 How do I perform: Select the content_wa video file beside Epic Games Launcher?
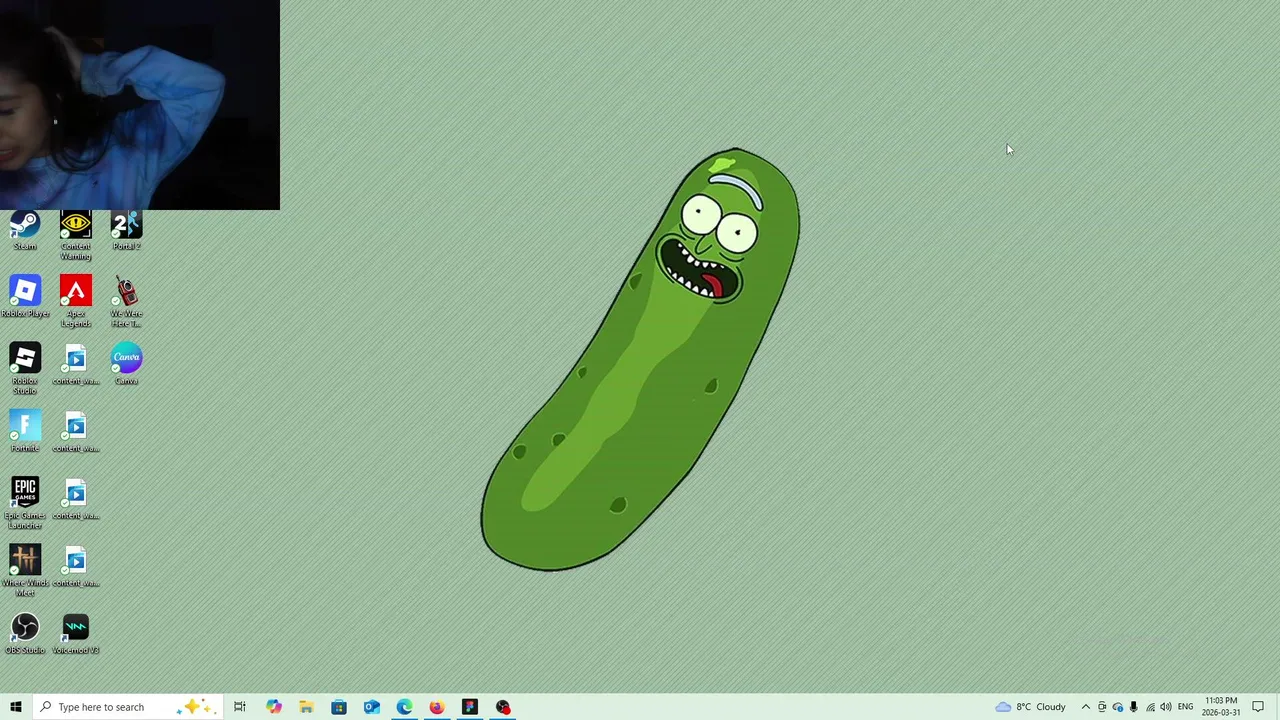(x=76, y=498)
